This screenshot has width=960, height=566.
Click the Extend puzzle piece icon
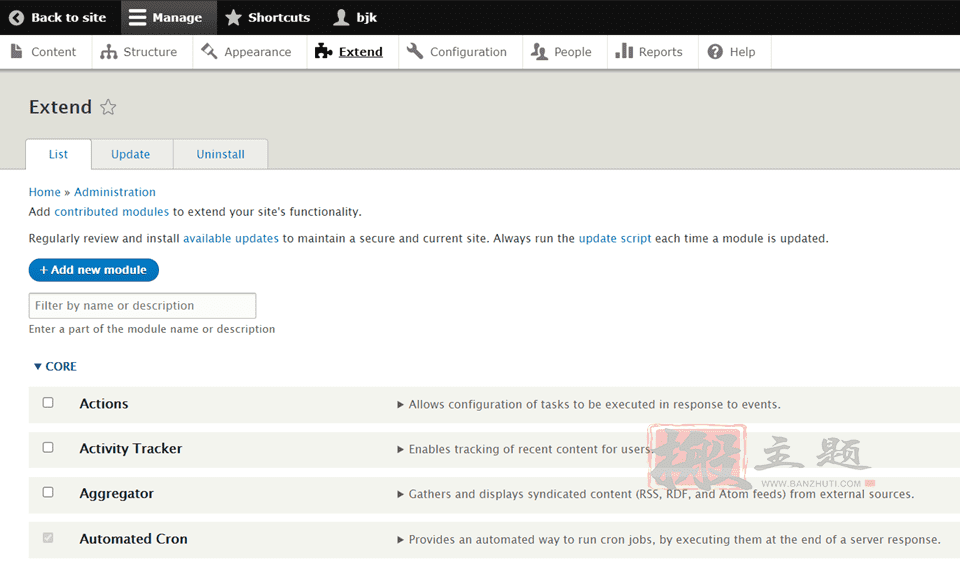click(323, 51)
